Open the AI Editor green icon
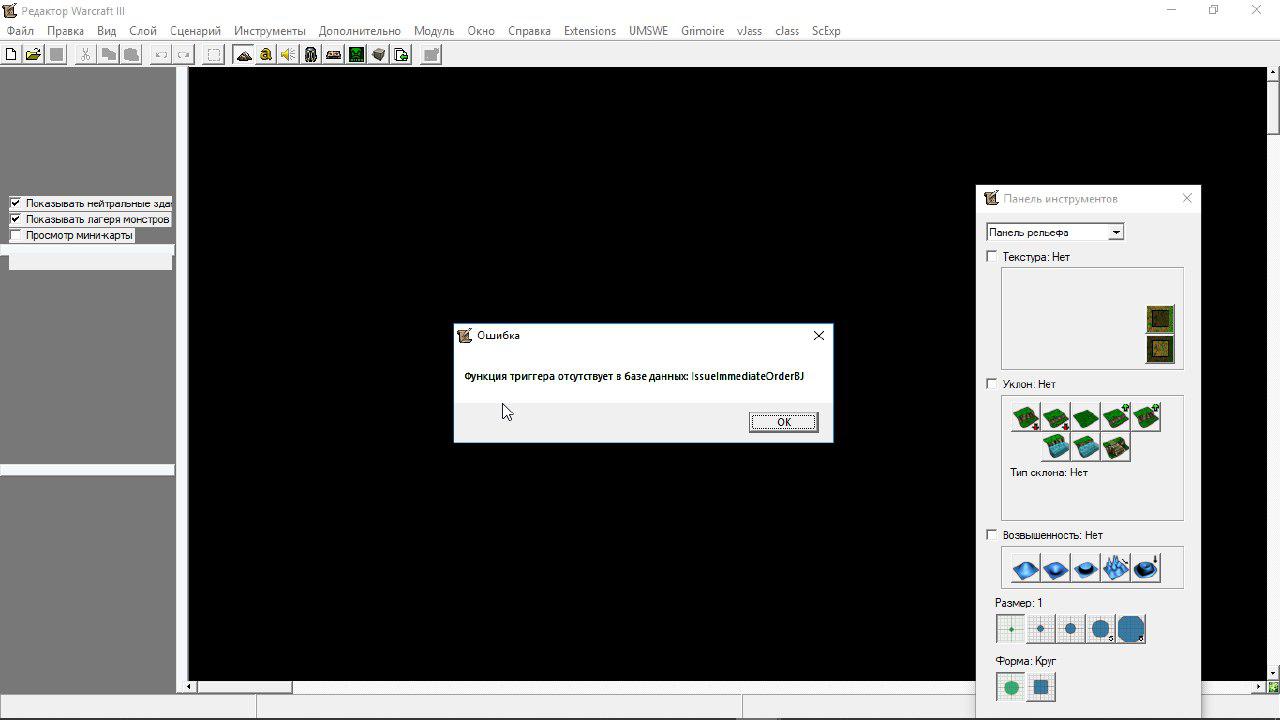 (x=356, y=55)
